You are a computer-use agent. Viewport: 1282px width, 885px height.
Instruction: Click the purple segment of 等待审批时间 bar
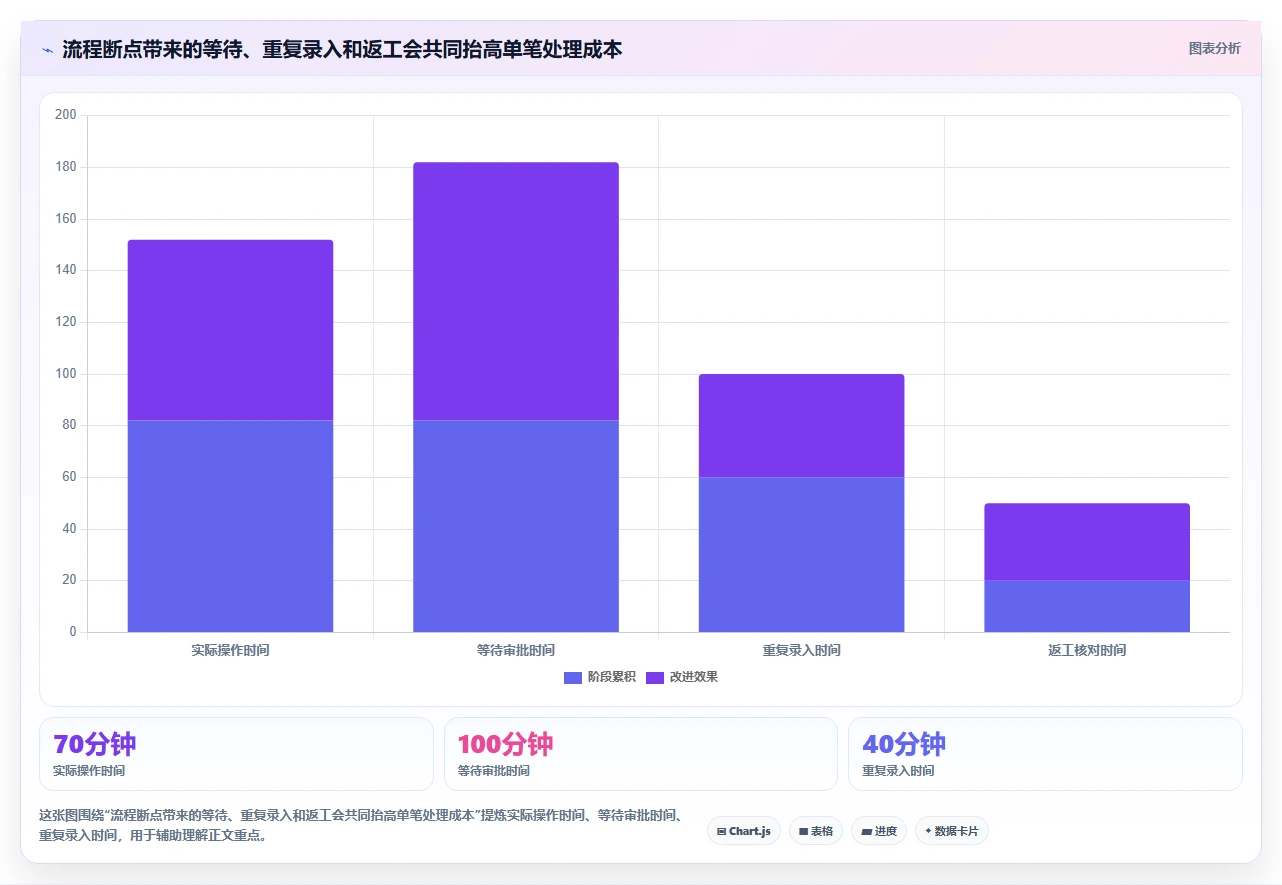click(x=516, y=291)
